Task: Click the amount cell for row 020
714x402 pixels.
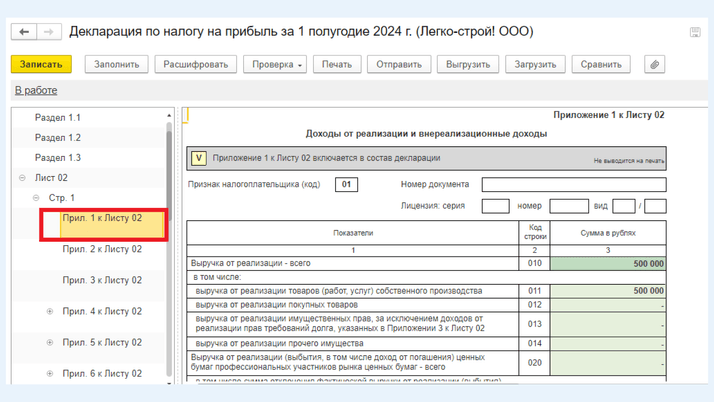Action: pos(608,363)
